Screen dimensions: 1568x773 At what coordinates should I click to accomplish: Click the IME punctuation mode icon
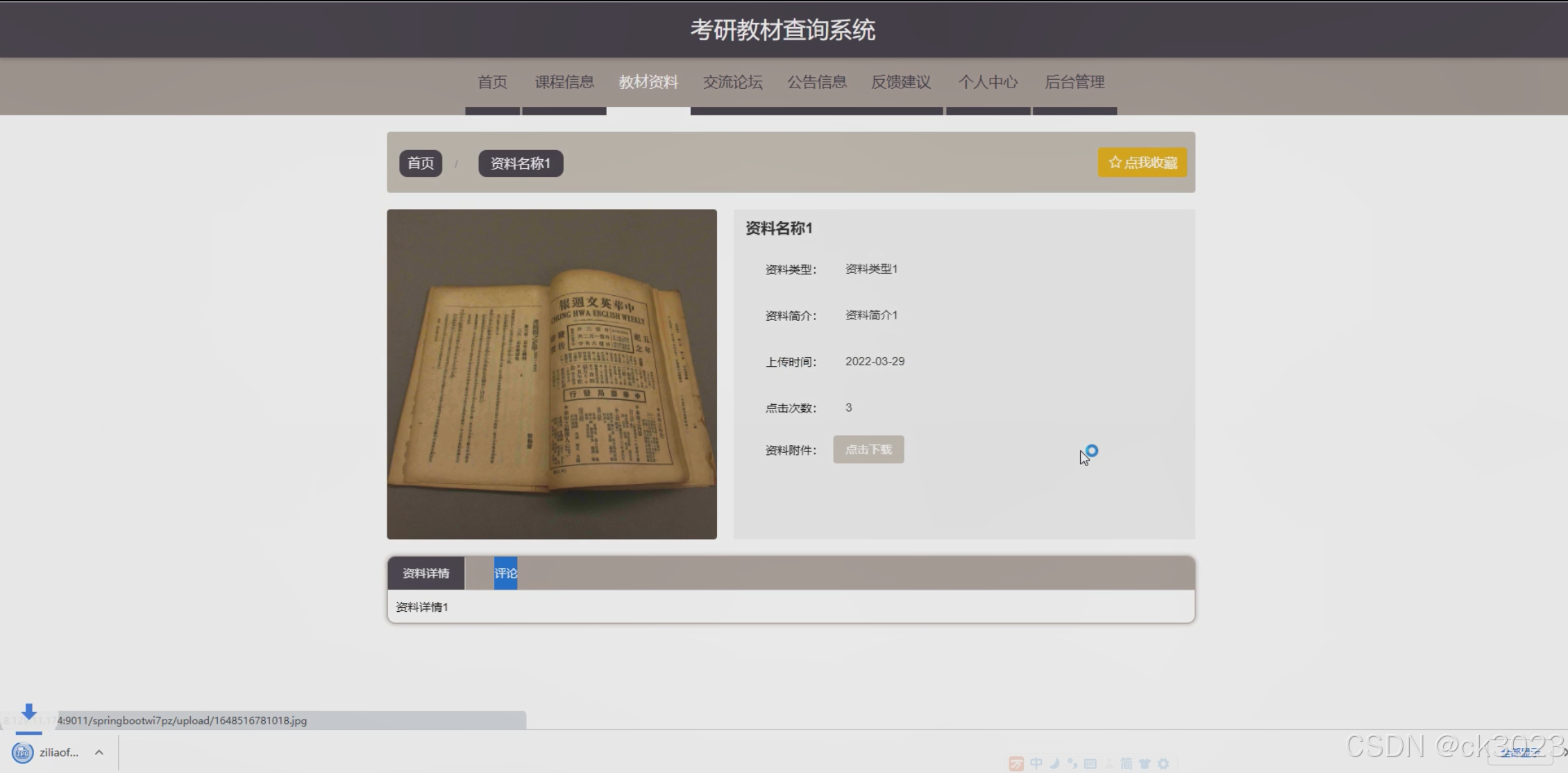(1072, 764)
